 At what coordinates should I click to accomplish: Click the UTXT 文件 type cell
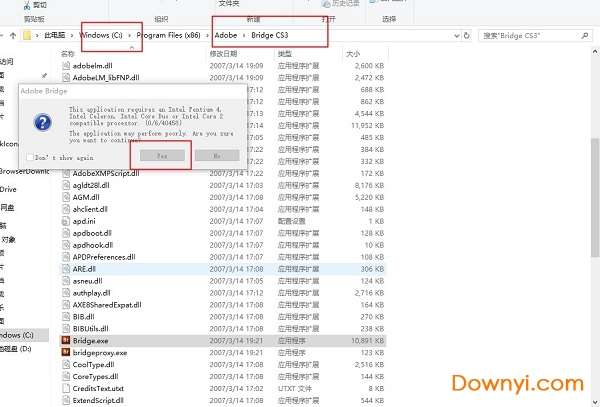[295, 388]
